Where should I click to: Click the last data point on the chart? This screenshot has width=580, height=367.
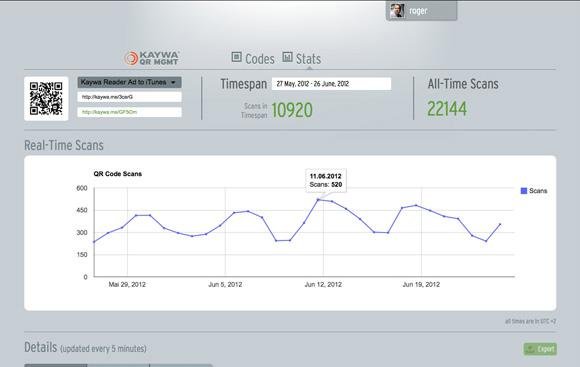[500, 224]
